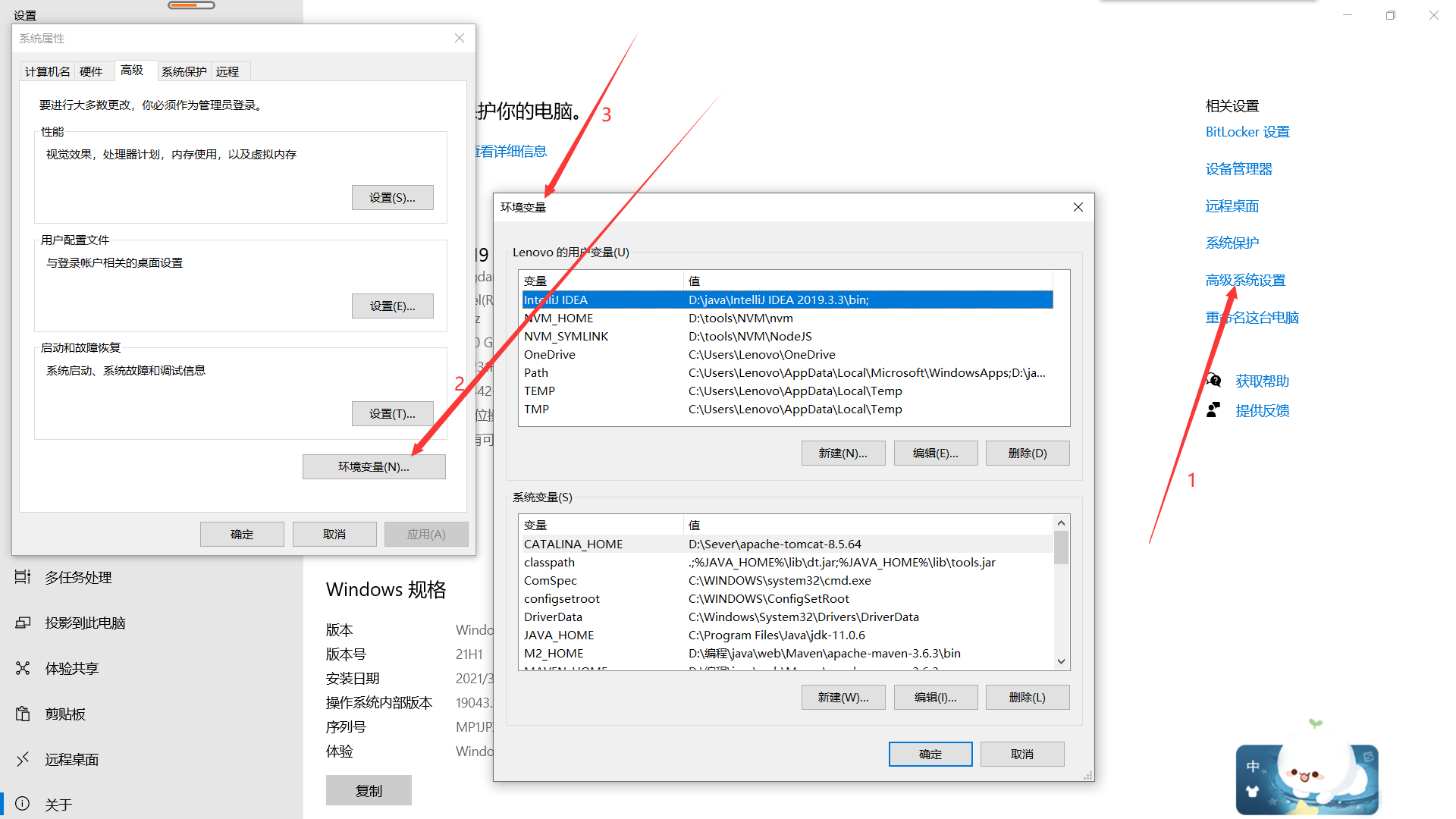Switch to the 计算机名 tab
1456x819 pixels.
click(x=47, y=71)
